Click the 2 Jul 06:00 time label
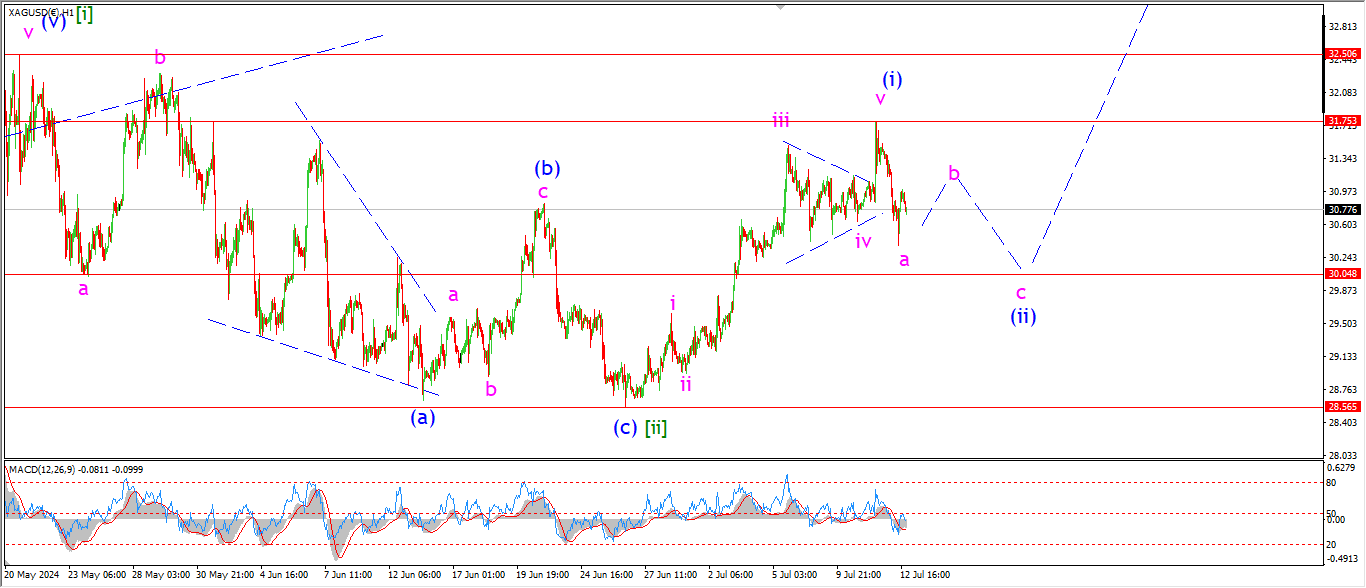1366x588 pixels. click(729, 575)
